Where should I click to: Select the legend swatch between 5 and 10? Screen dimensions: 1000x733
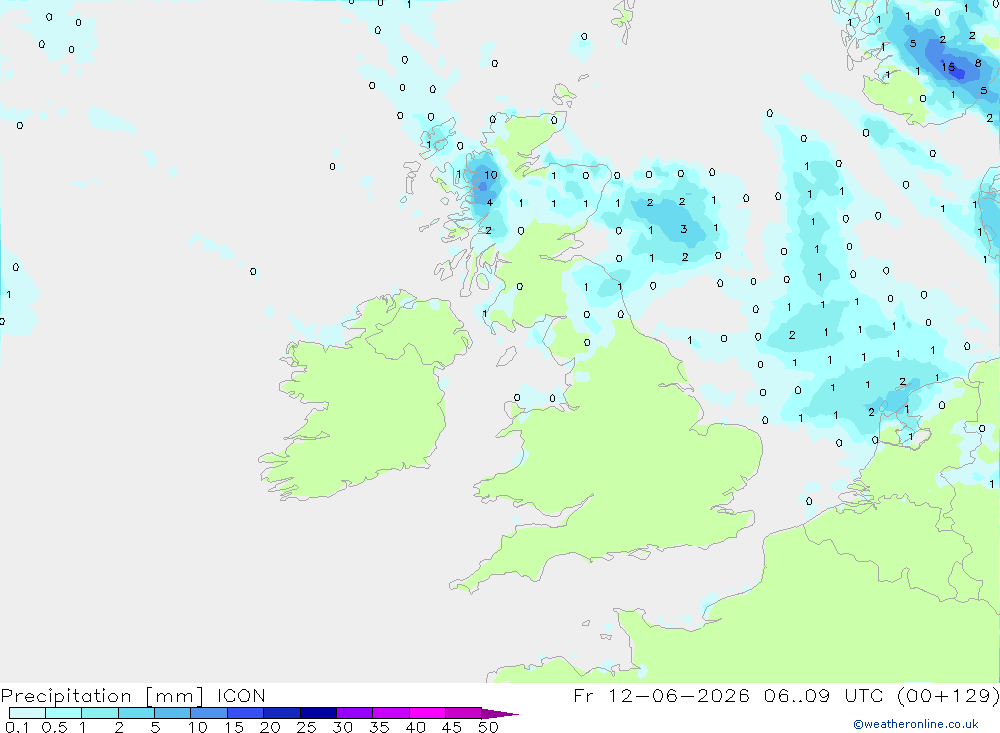pos(173,713)
